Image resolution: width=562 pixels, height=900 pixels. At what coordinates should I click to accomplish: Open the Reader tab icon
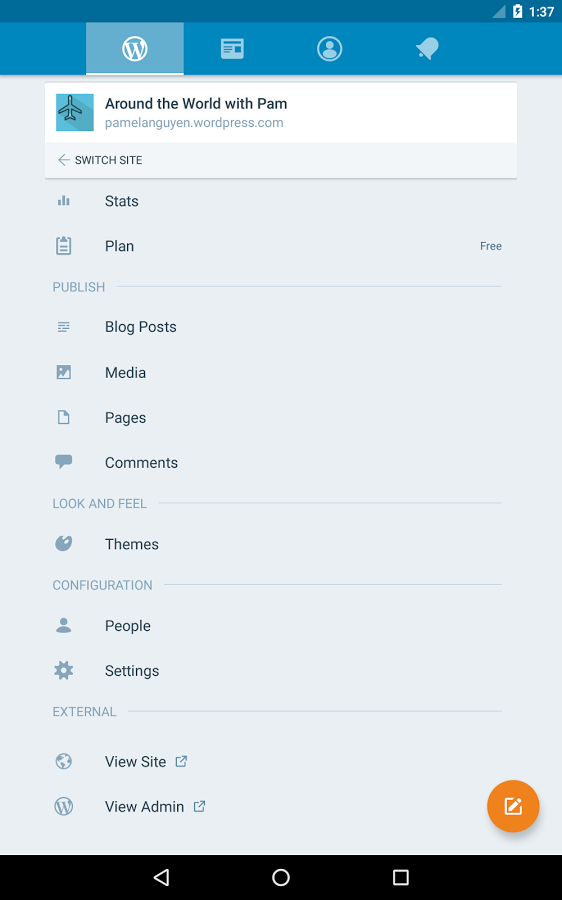(x=232, y=49)
